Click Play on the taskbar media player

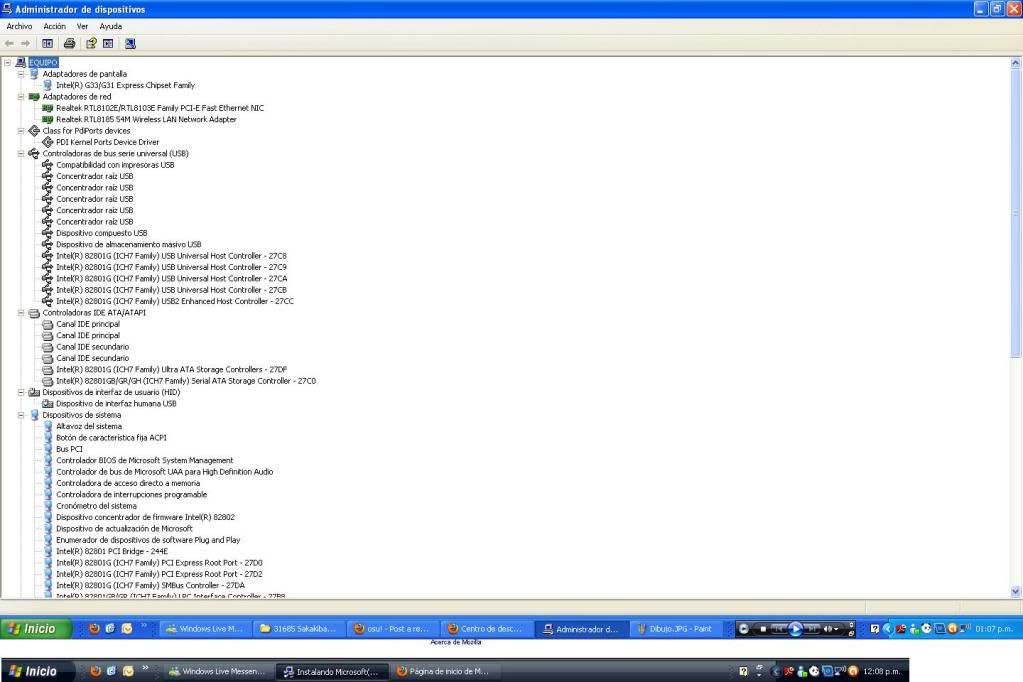[795, 629]
